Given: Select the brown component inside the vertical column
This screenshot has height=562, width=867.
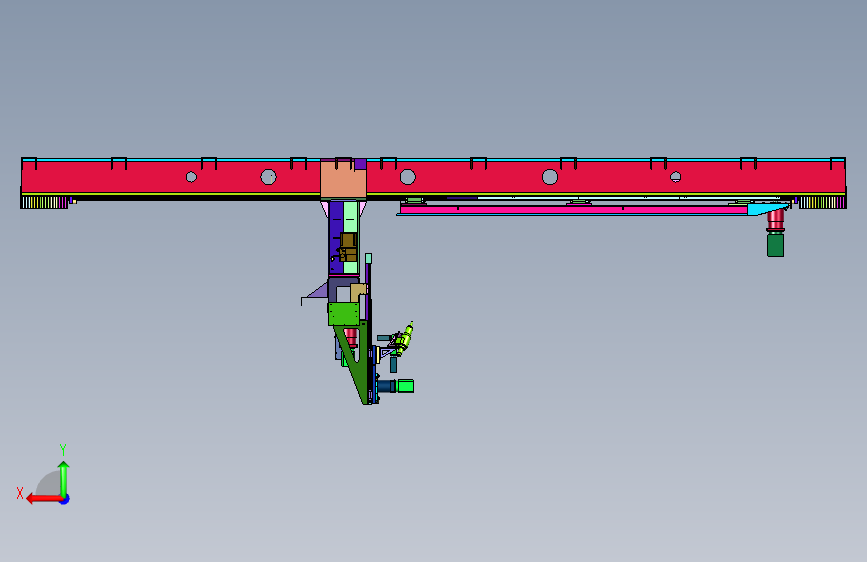Looking at the screenshot, I should [348, 247].
